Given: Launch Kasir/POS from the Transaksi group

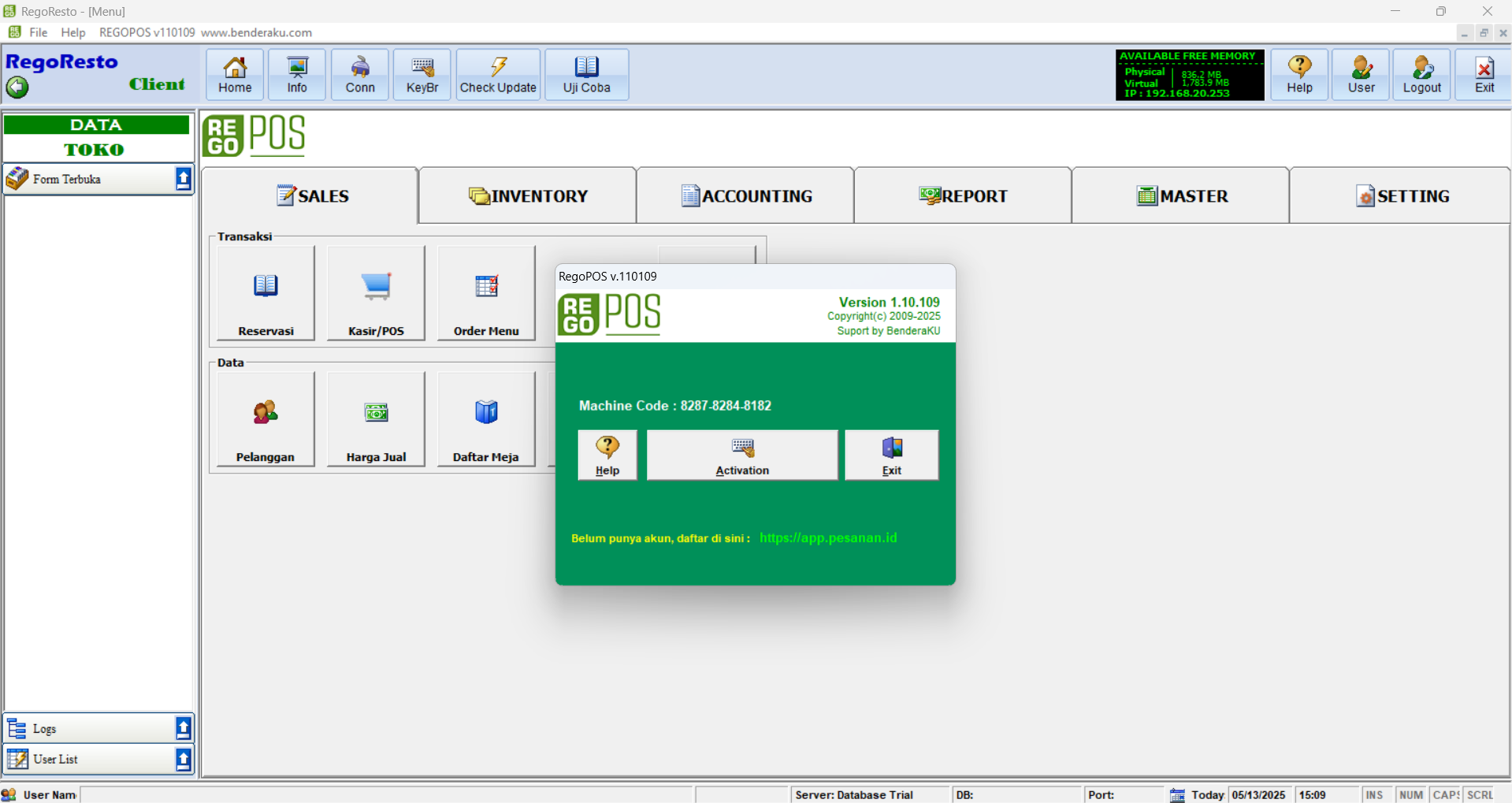Looking at the screenshot, I should tap(376, 293).
